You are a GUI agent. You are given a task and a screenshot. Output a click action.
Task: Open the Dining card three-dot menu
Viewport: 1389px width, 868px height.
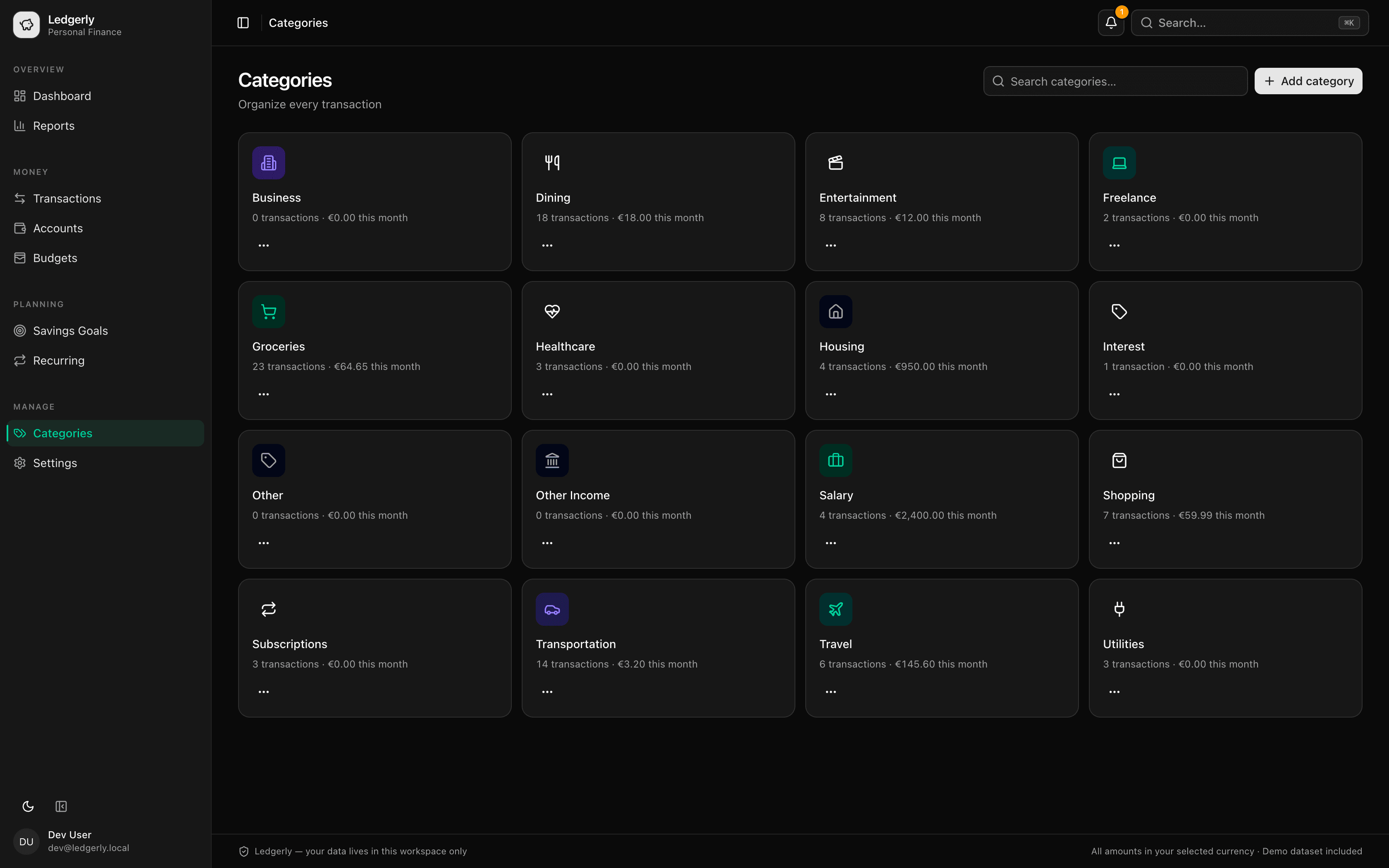[547, 246]
